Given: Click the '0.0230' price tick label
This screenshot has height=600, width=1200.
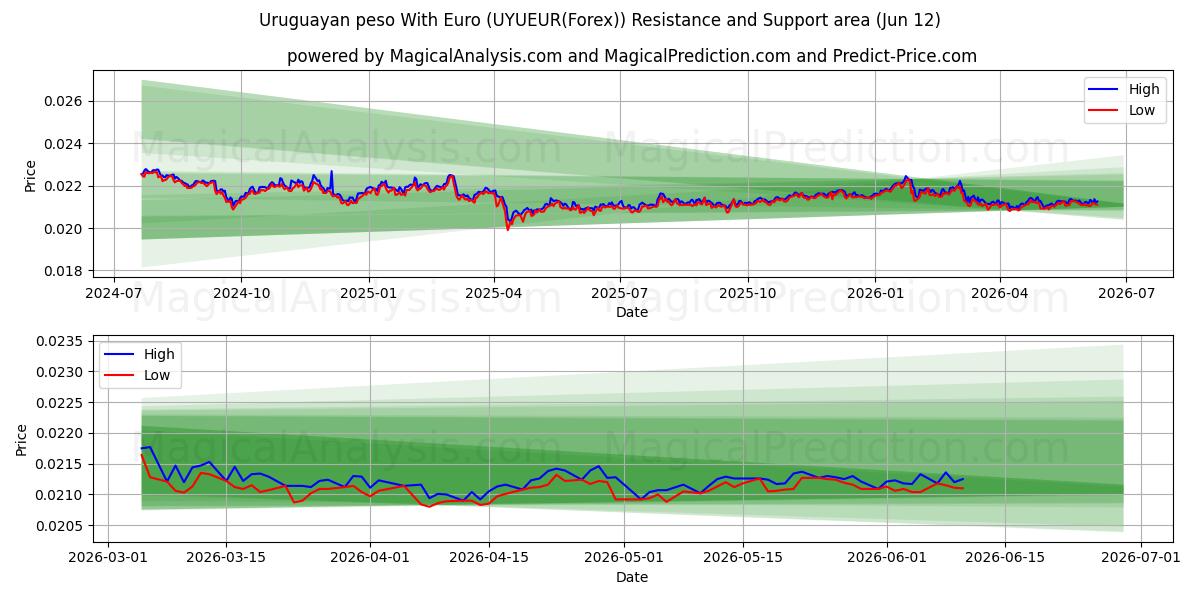Looking at the screenshot, I should point(60,372).
